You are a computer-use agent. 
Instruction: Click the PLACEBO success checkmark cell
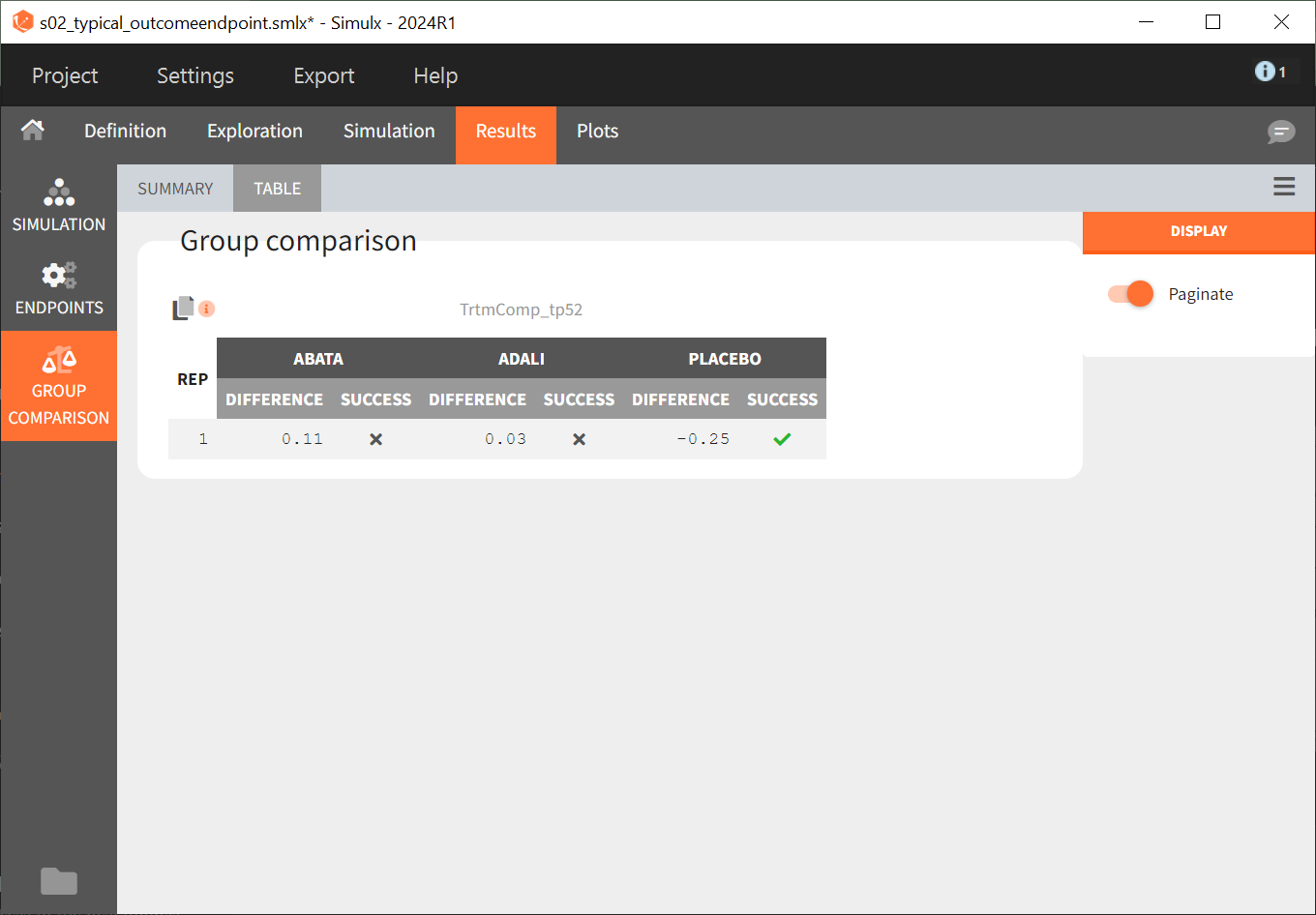point(782,439)
